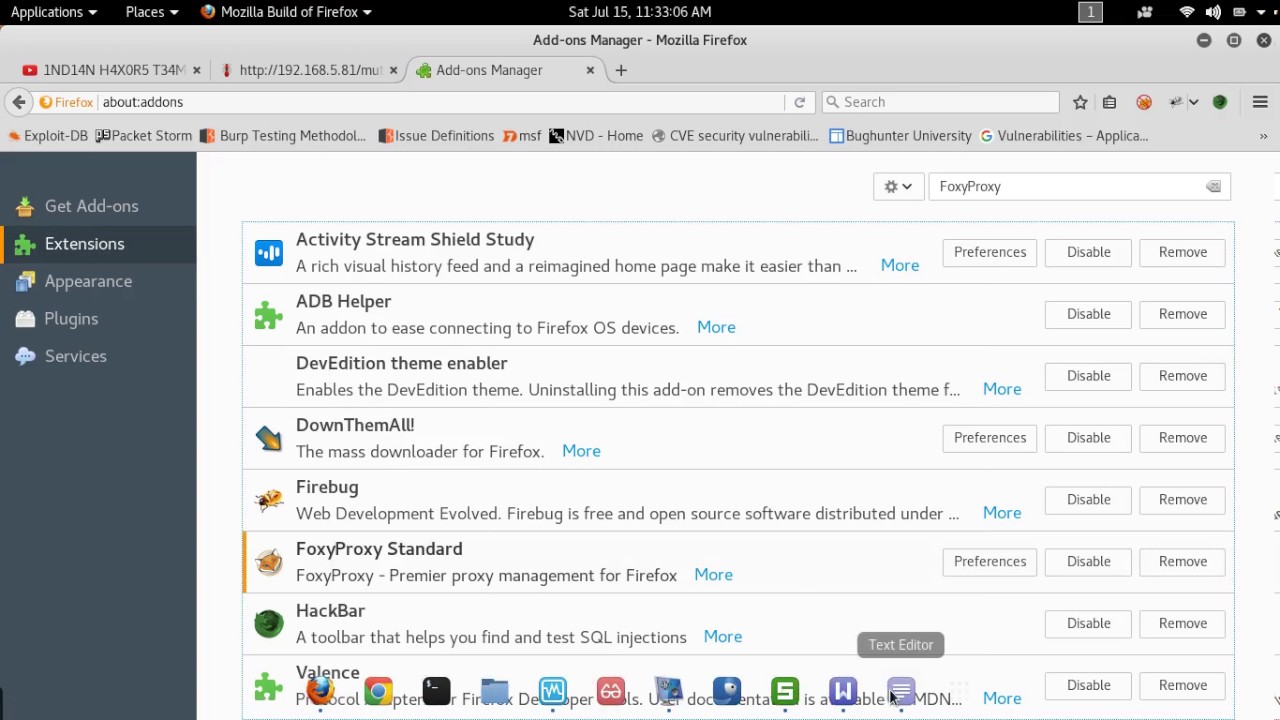The height and width of the screenshot is (720, 1280).
Task: Open the purple W writer dock icon
Action: [843, 691]
